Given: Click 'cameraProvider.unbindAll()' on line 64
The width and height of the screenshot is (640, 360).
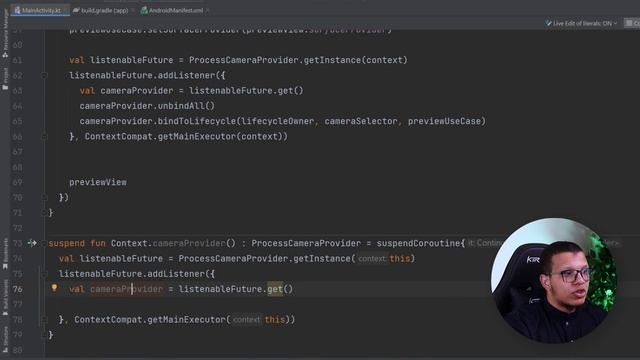Looking at the screenshot, I should point(147,106).
